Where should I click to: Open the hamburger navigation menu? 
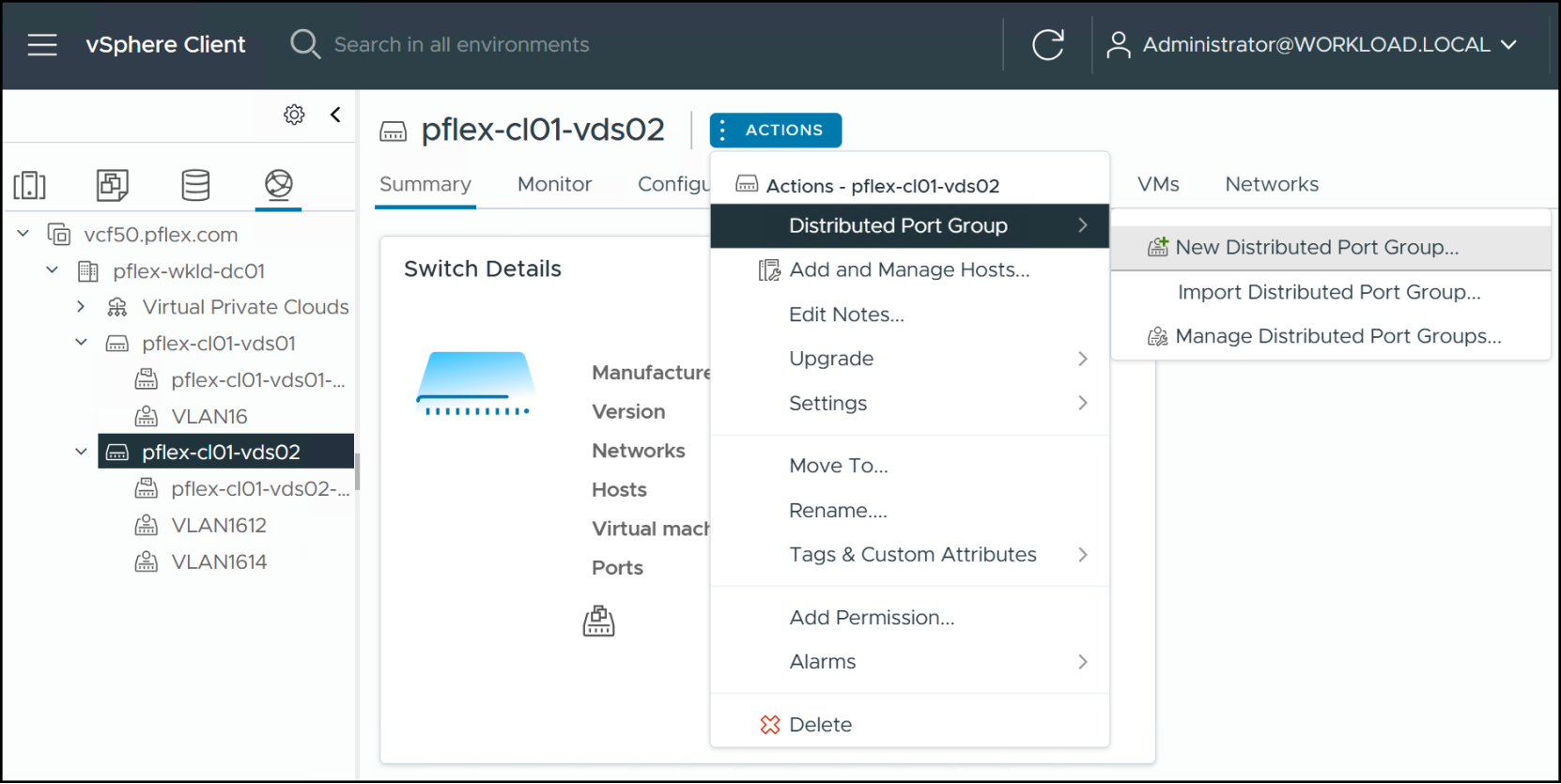point(42,44)
